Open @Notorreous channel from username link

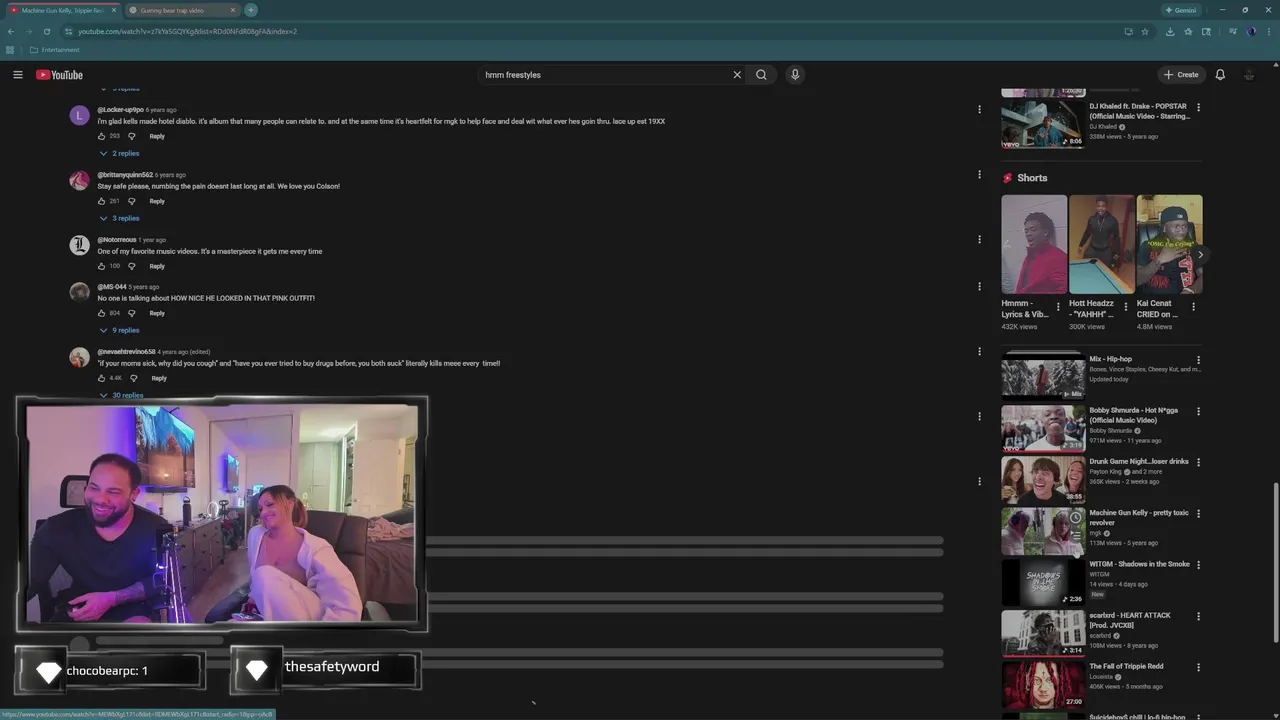(116, 240)
